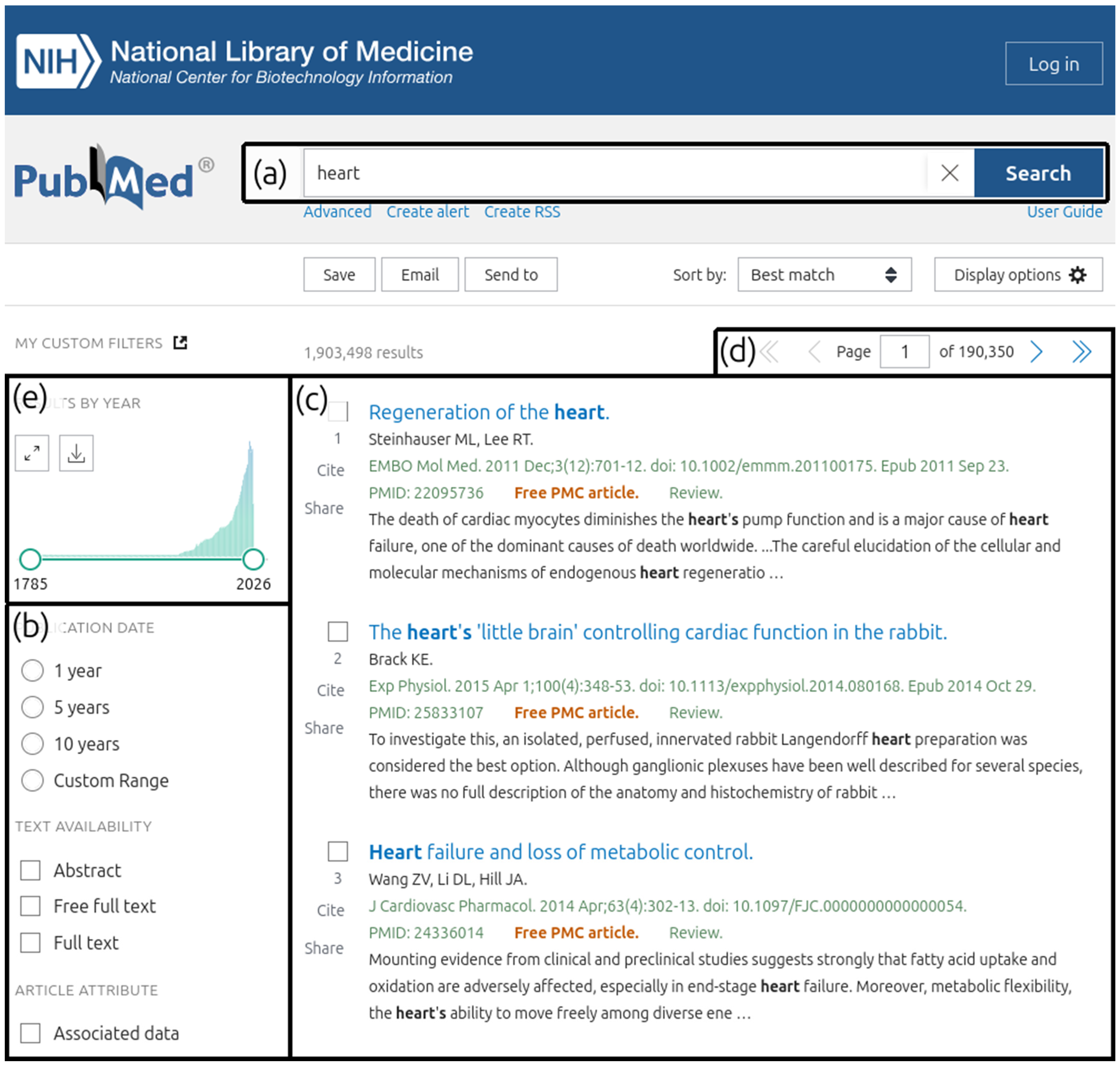Click the 2026 year slider handle

tap(253, 559)
